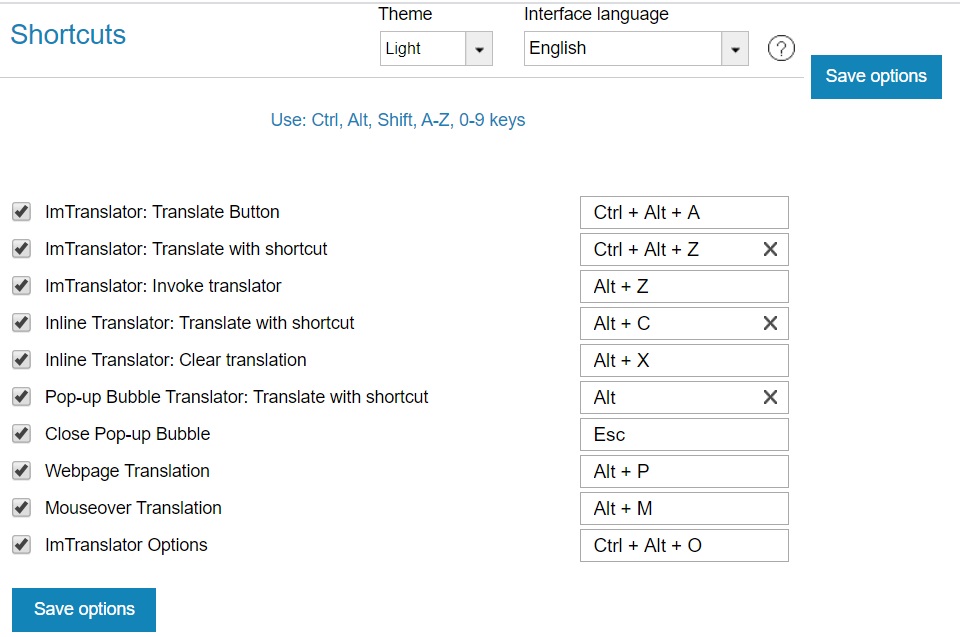Screen dimensions: 960x637
Task: Click the 'ImTranslator: Translate Button' label
Action: [162, 212]
